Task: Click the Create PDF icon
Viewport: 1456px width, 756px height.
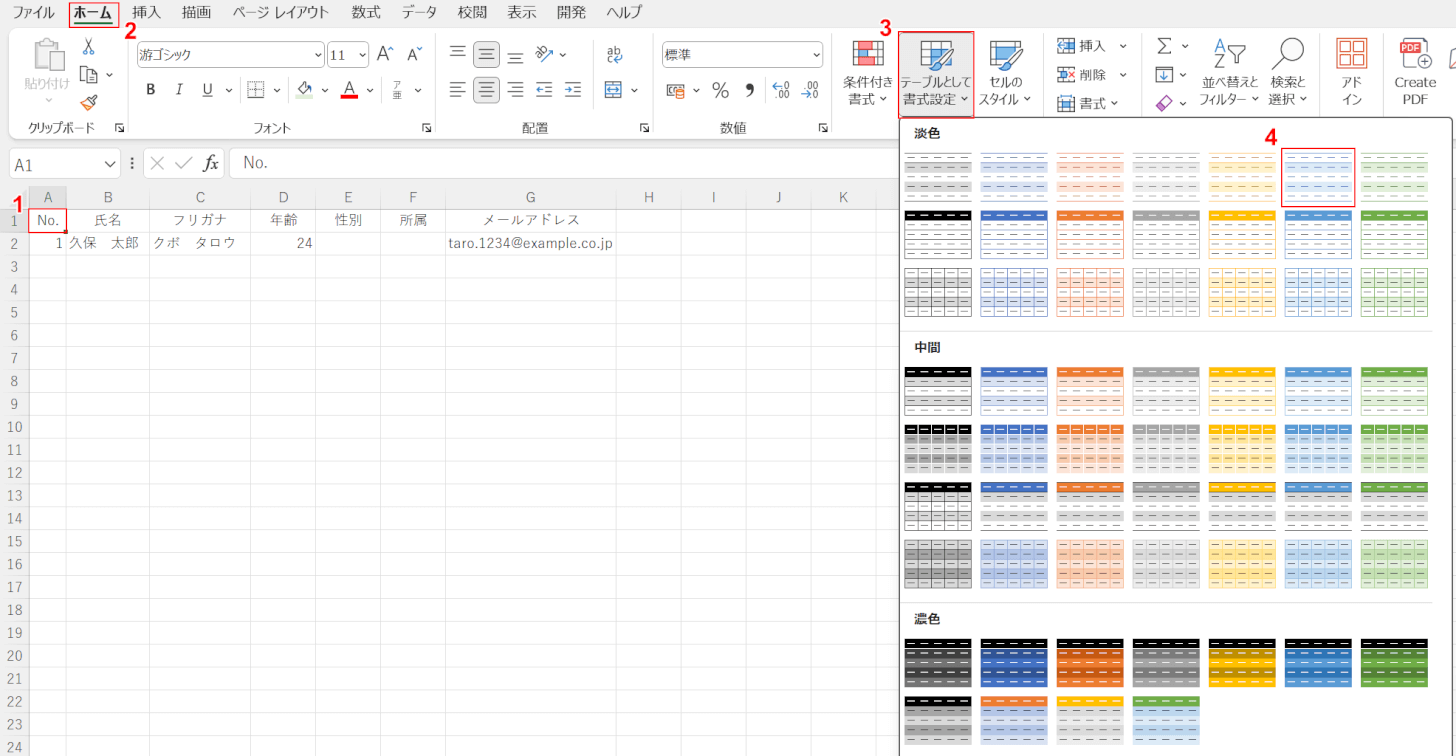Action: (x=1414, y=72)
